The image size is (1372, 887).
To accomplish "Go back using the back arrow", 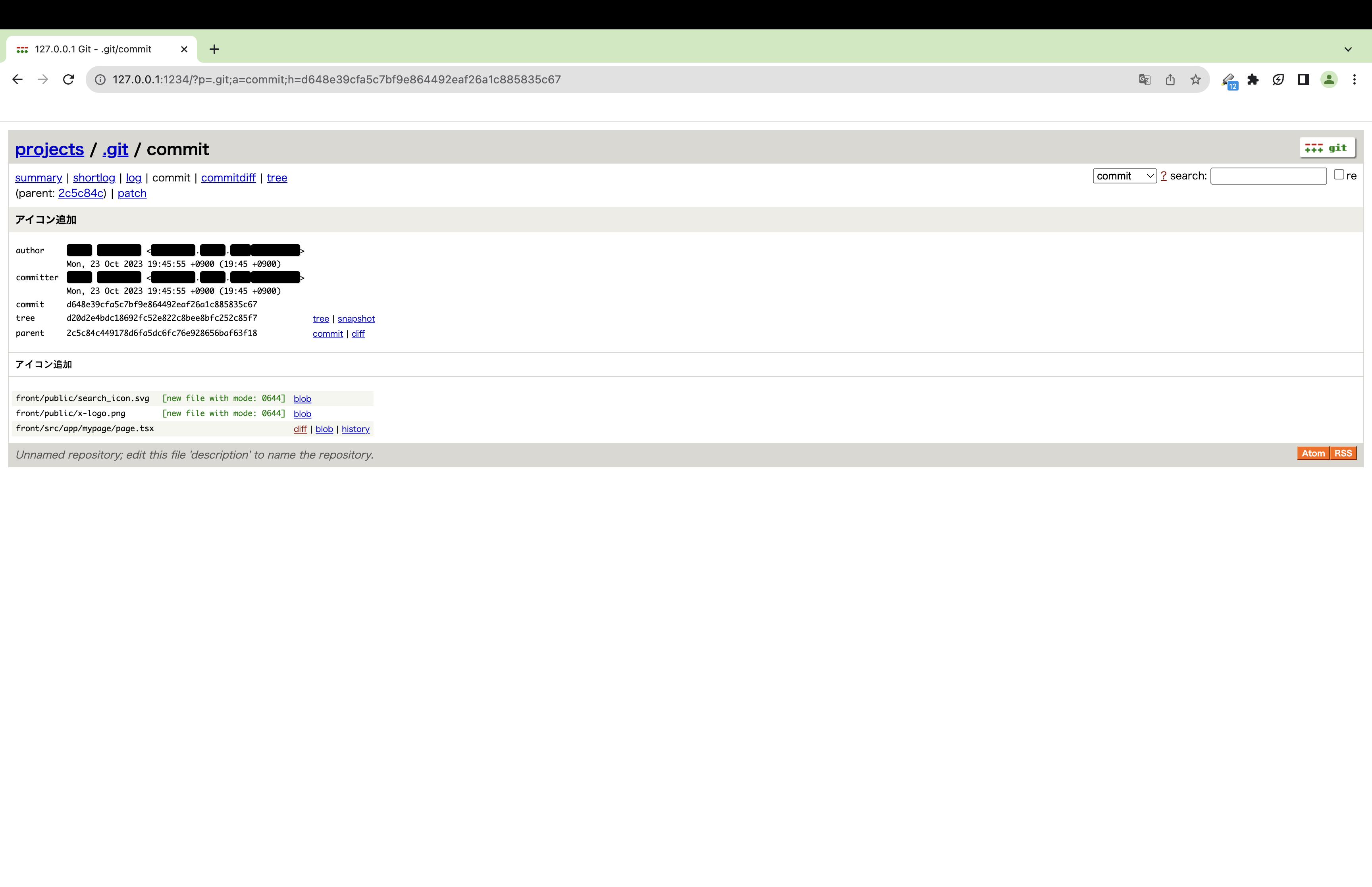I will click(17, 79).
